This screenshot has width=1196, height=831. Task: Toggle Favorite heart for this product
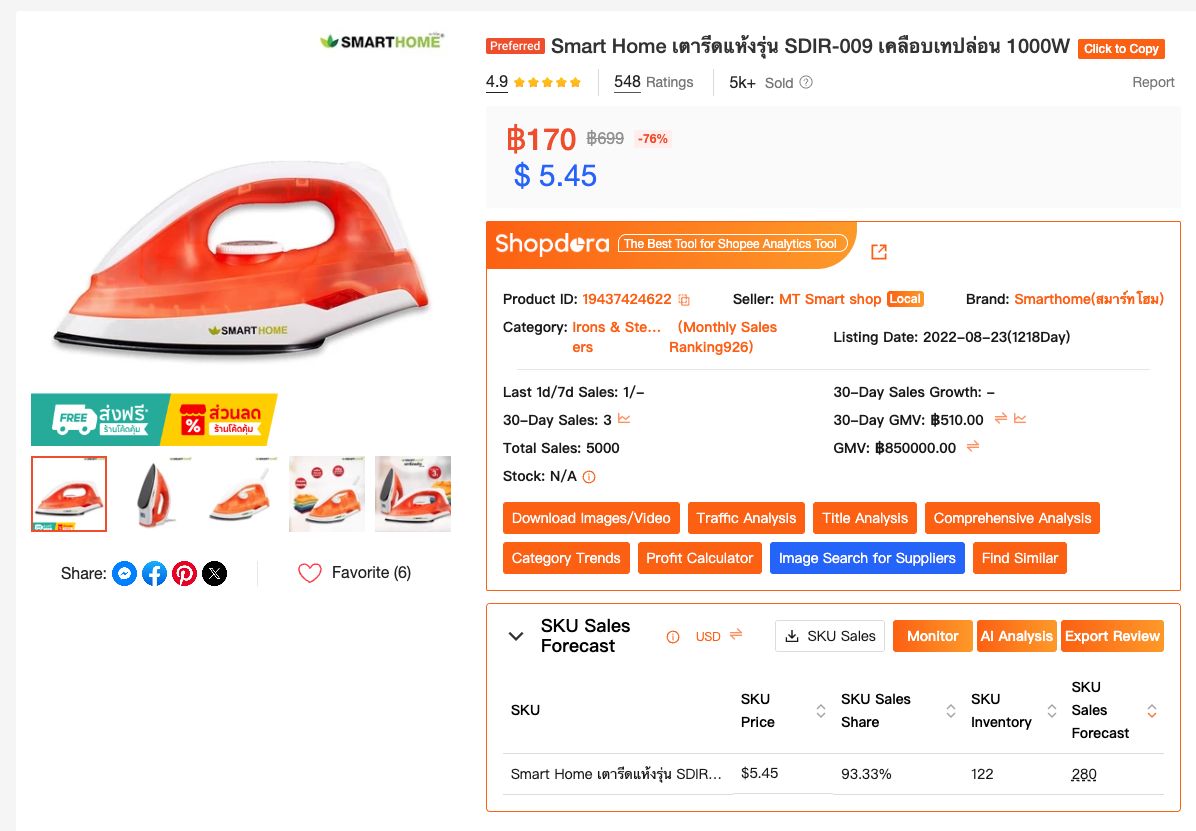pos(310,573)
